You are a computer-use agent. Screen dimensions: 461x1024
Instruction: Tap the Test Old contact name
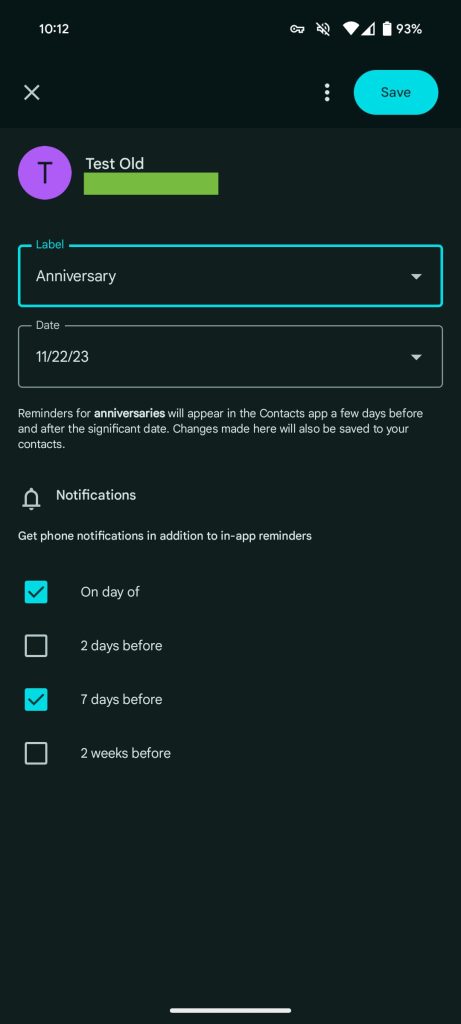pyautogui.click(x=114, y=163)
